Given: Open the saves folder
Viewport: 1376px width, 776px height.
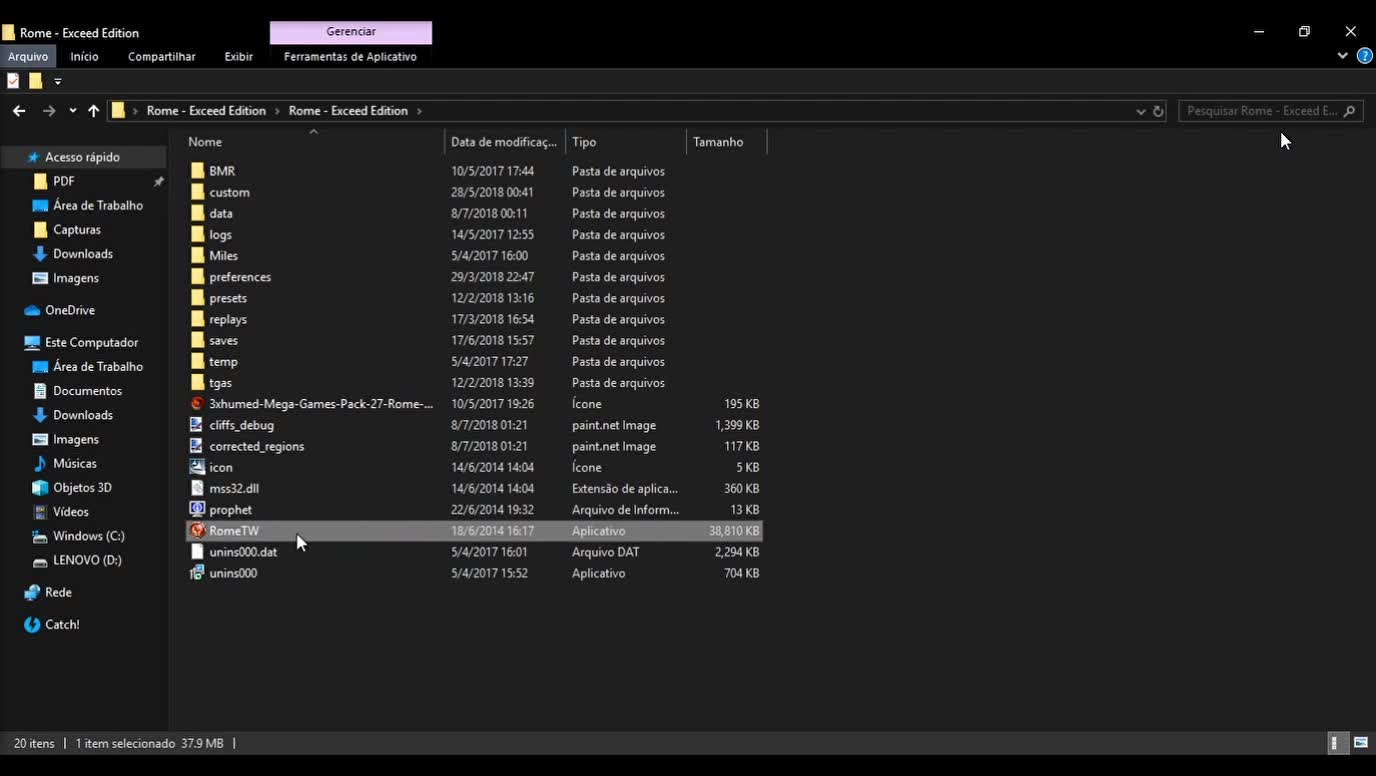Looking at the screenshot, I should click(x=222, y=340).
